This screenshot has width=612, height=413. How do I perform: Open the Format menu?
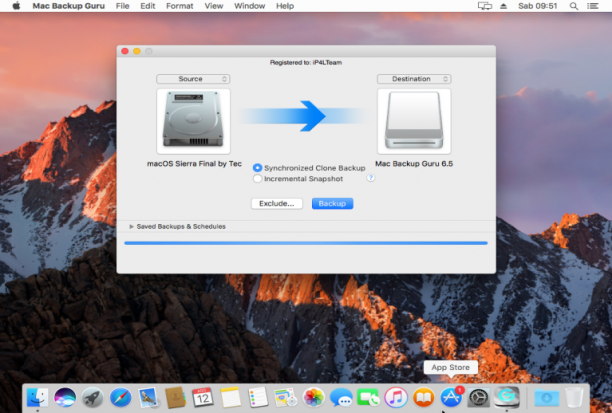coord(180,6)
